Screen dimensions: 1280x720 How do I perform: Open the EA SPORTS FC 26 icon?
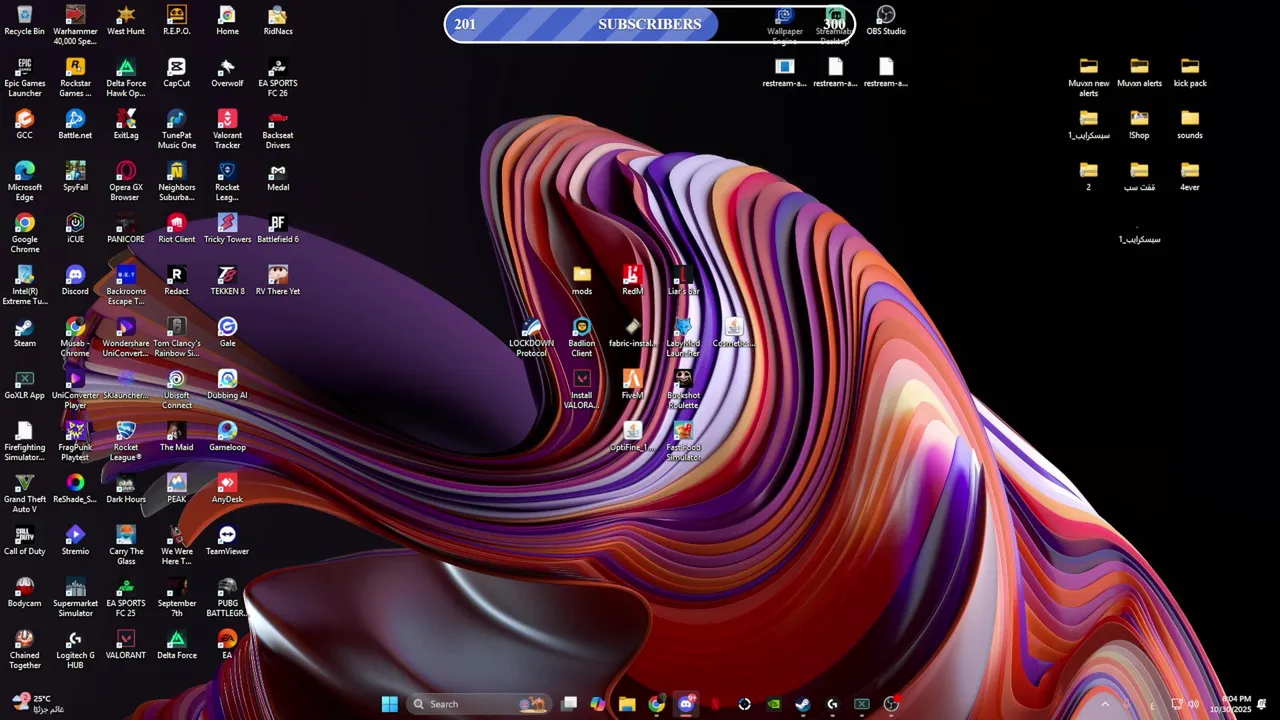click(278, 77)
